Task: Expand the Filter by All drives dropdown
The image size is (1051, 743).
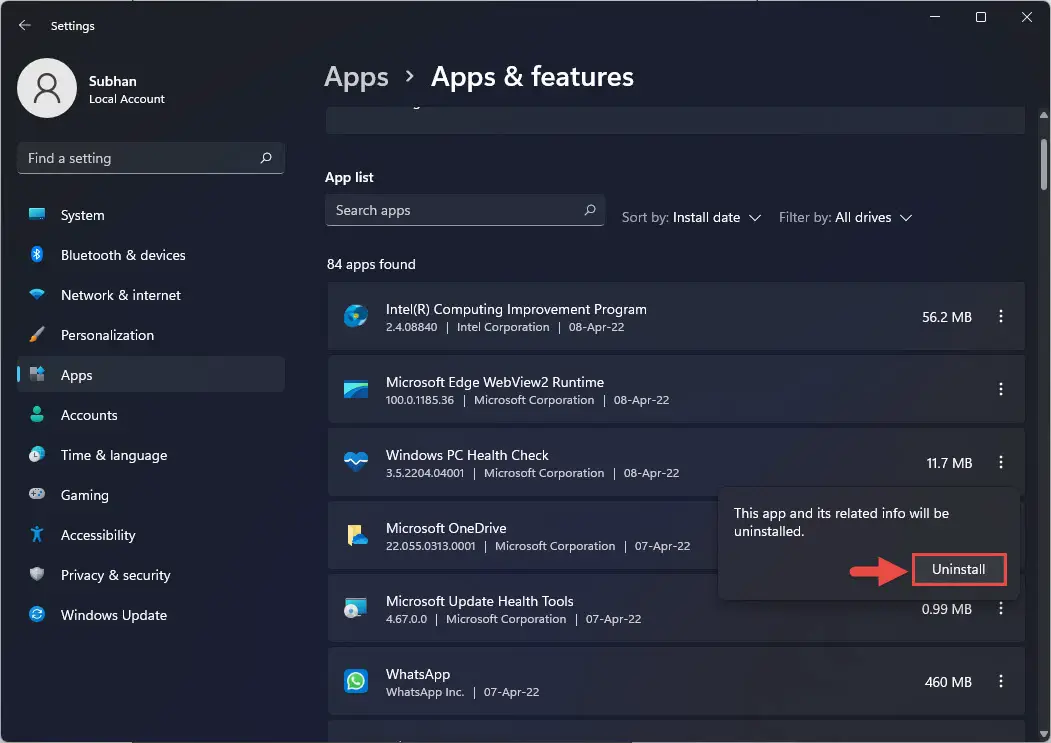Action: pos(845,217)
